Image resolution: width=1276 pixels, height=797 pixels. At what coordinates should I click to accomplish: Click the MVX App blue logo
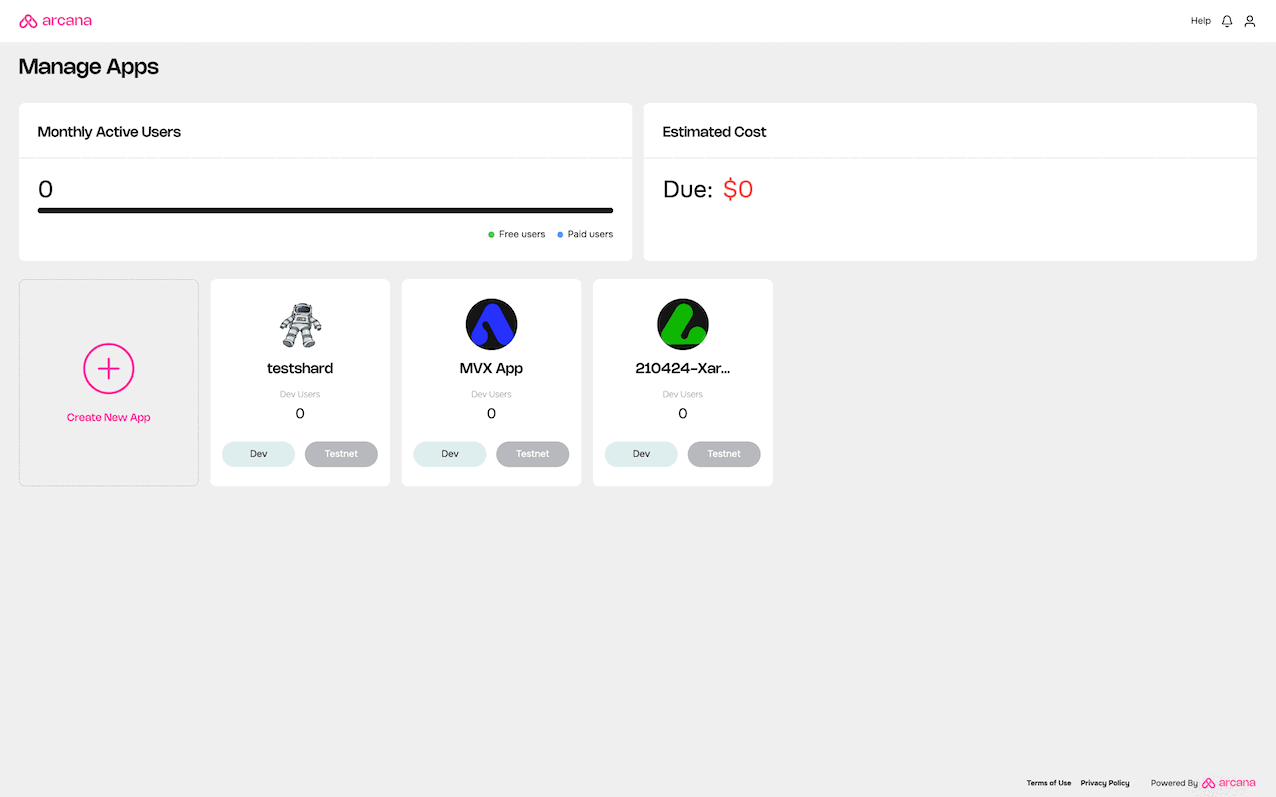click(x=491, y=324)
